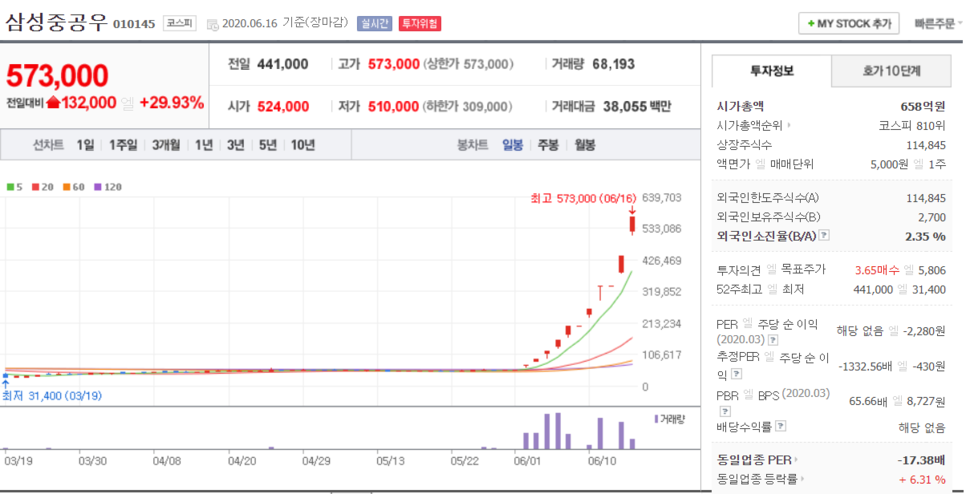Screen dimensions: 966x494
Task: Click help icon next to PER (2020.03)
Action: (x=773, y=339)
